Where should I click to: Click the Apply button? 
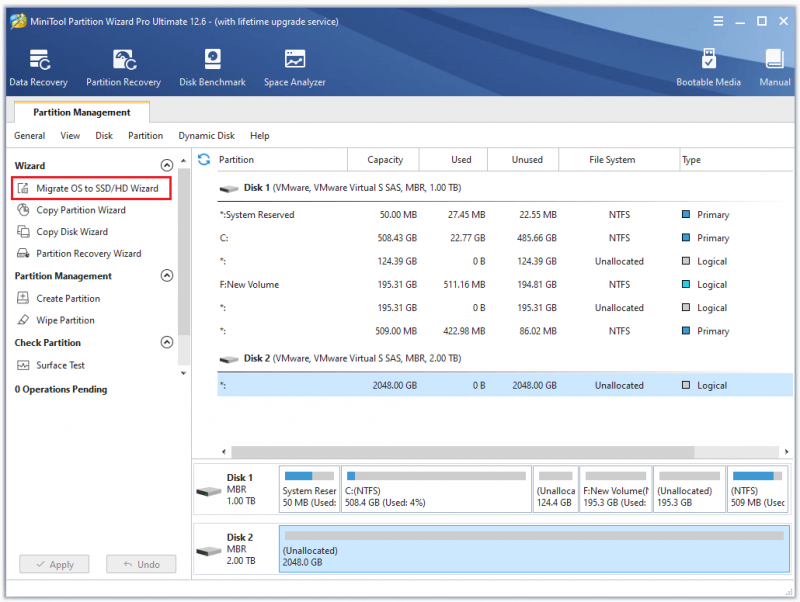[x=55, y=564]
